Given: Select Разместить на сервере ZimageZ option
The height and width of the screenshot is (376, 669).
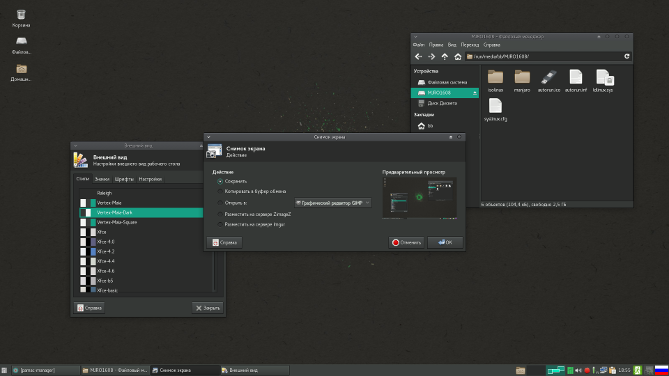Looking at the screenshot, I should (x=254, y=214).
